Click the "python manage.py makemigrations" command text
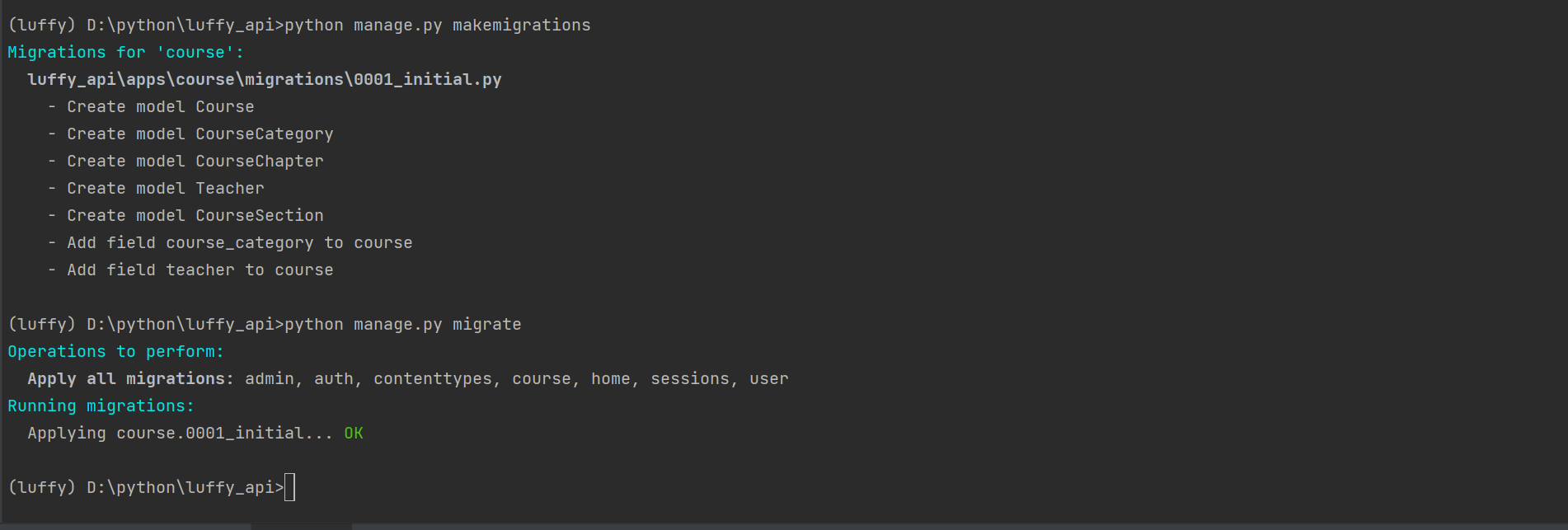The height and width of the screenshot is (530, 1568). pos(437,26)
